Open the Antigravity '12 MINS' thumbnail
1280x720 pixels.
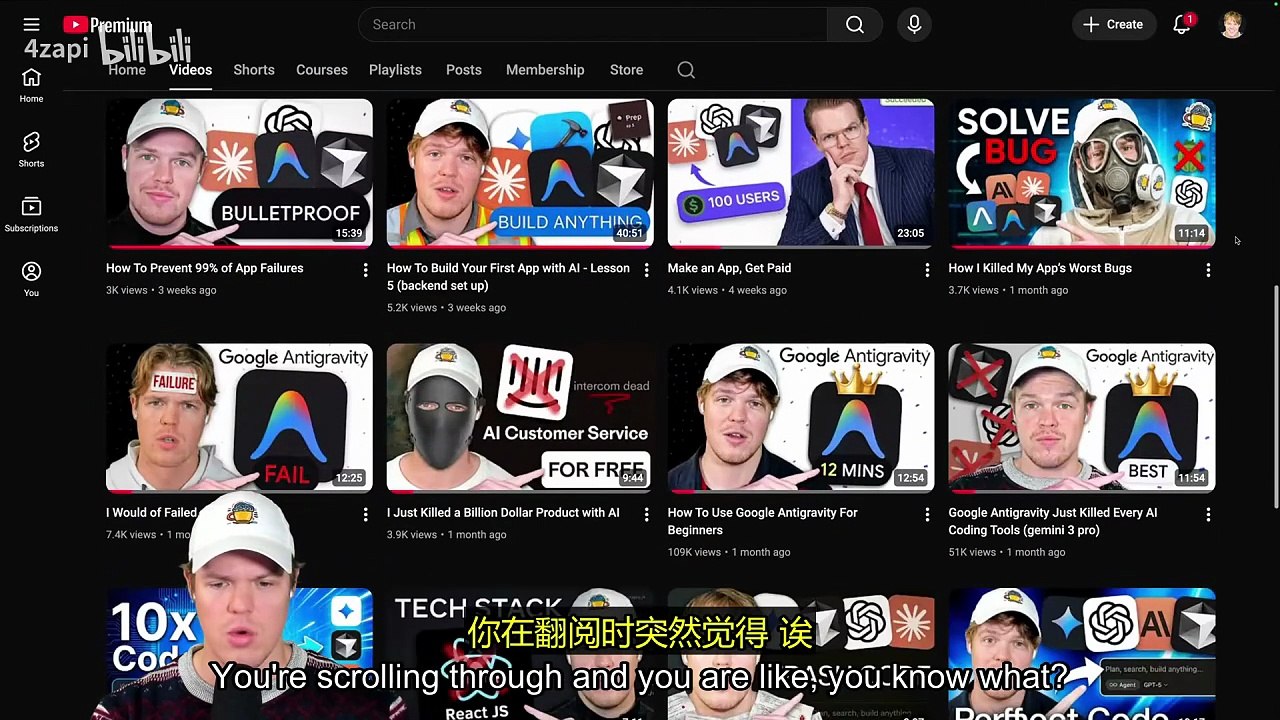(x=801, y=418)
